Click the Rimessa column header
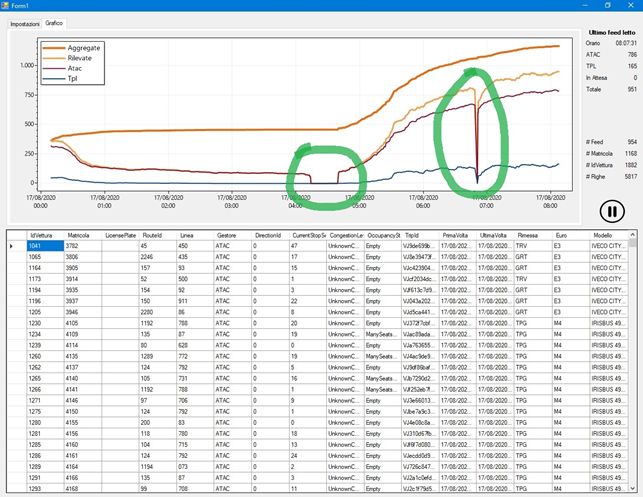 (x=530, y=234)
